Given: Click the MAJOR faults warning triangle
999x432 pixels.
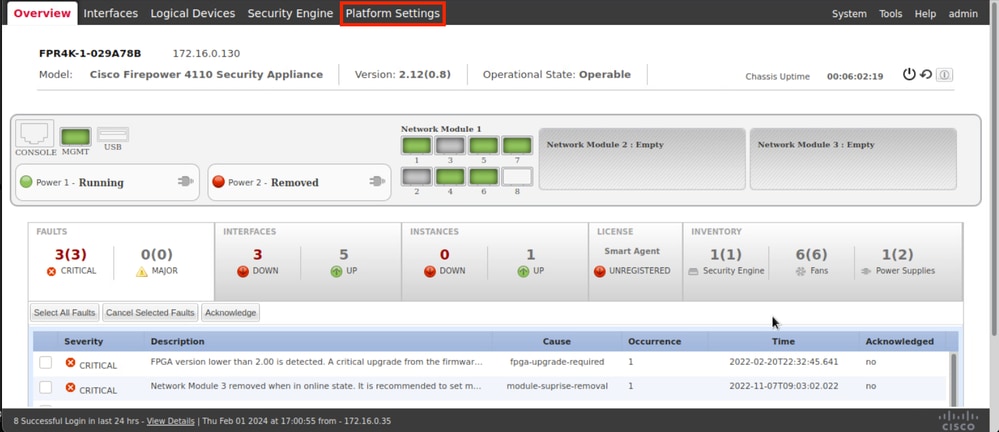Looking at the screenshot, I should tap(141, 271).
